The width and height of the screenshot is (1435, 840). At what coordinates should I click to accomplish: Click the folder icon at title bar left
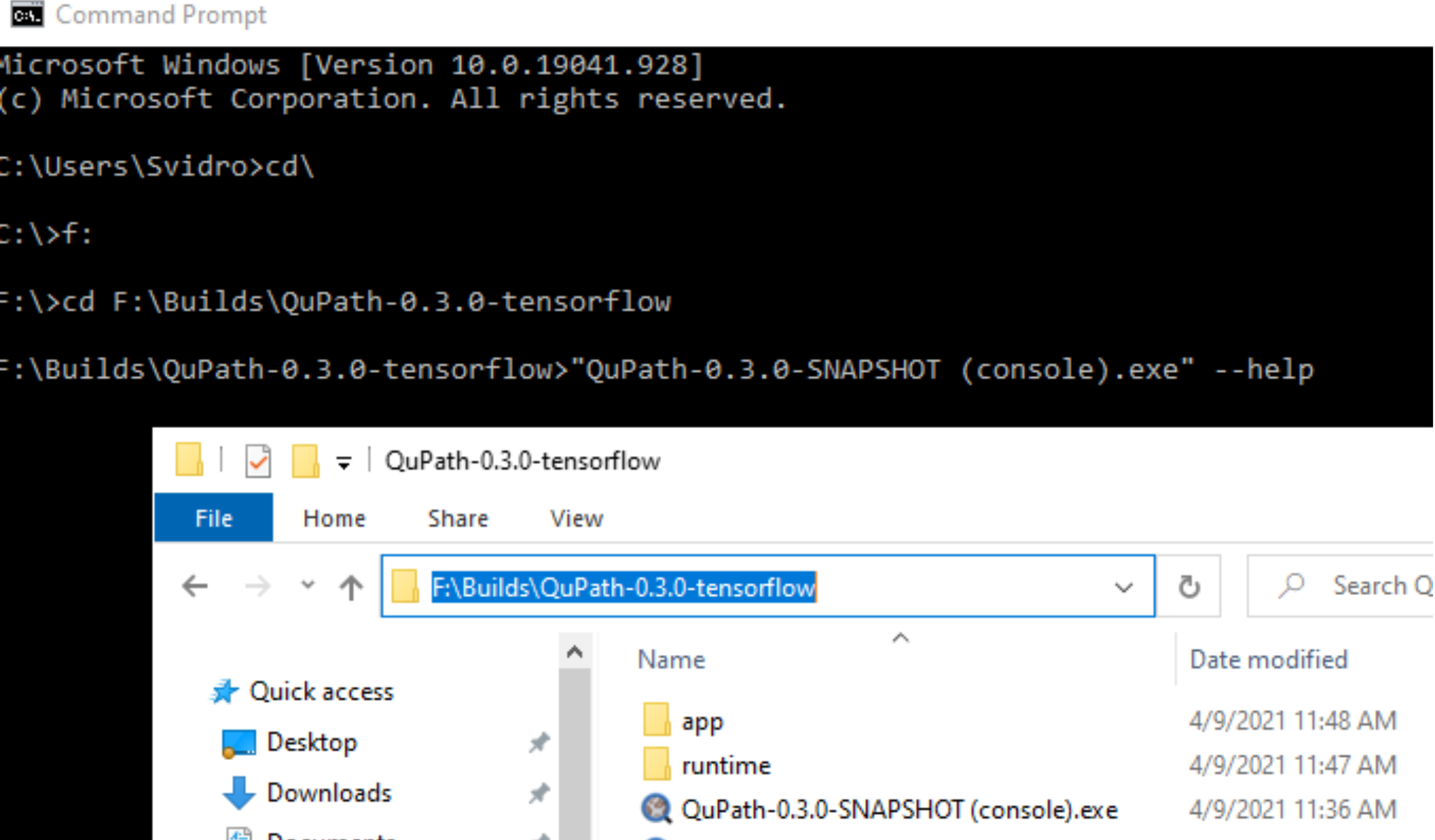[189, 460]
